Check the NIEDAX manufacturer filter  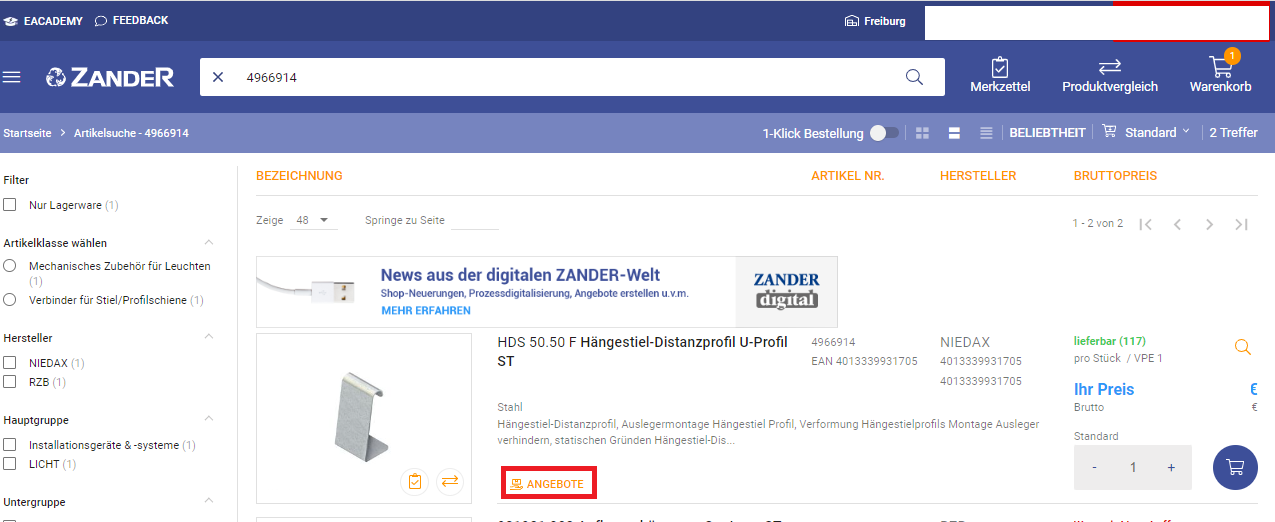[x=10, y=363]
